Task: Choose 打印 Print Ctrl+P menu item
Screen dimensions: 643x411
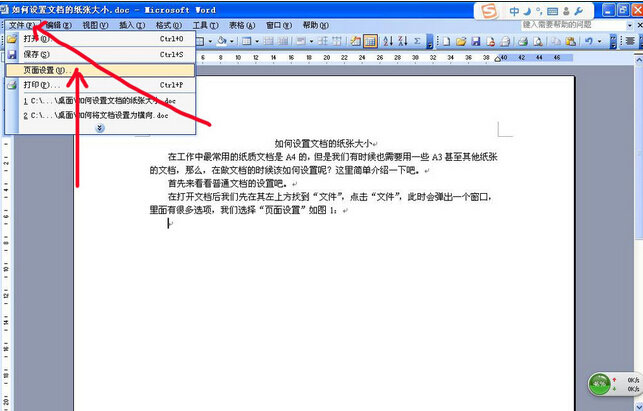Action: (100, 85)
